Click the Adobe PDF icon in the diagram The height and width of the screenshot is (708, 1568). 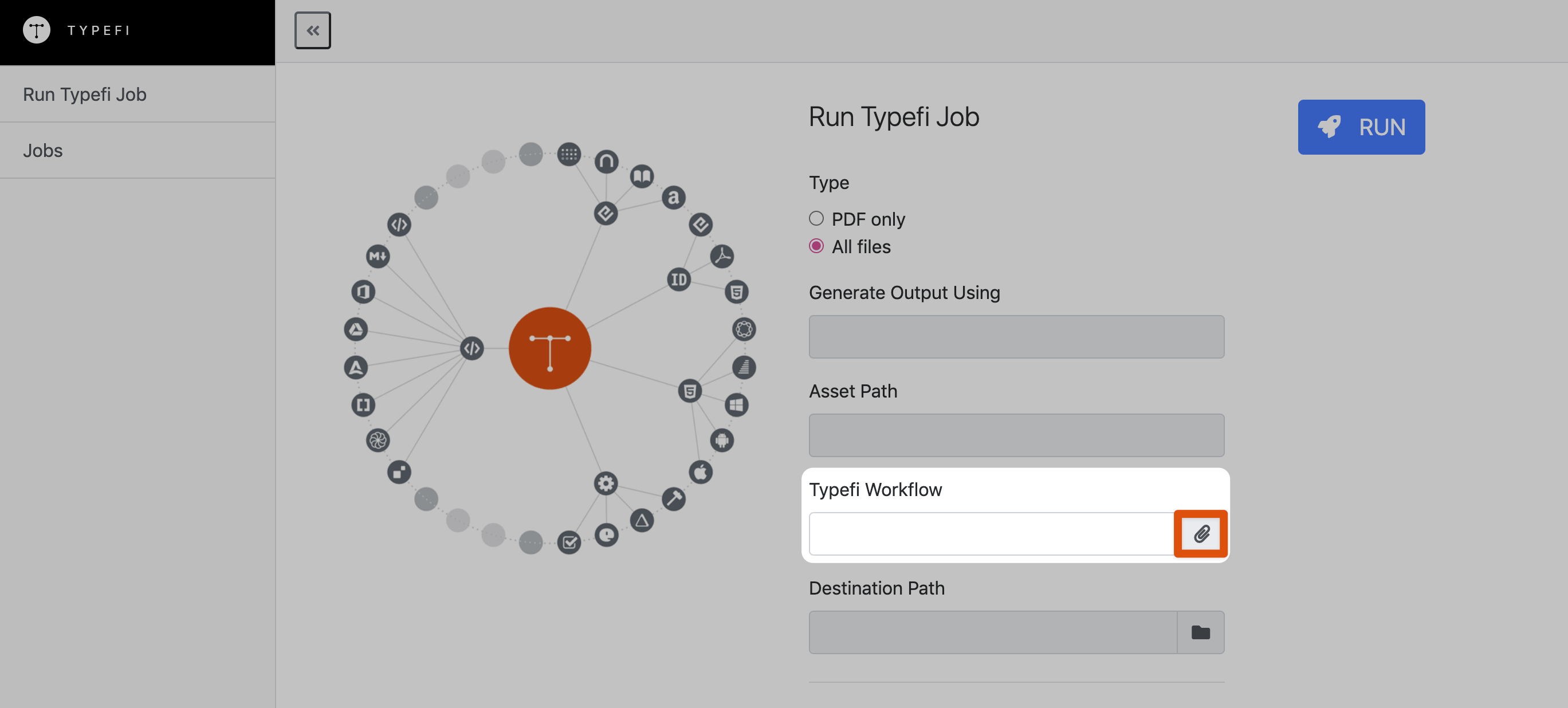[x=722, y=255]
